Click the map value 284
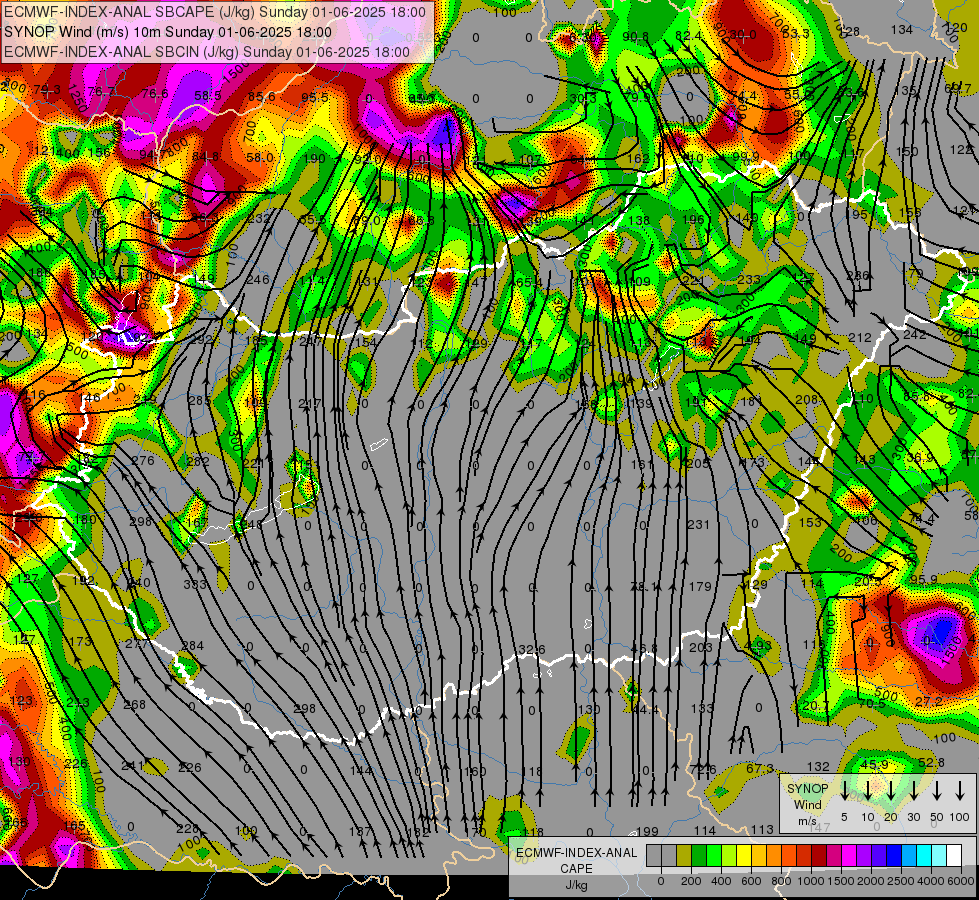The width and height of the screenshot is (979, 900). [193, 645]
